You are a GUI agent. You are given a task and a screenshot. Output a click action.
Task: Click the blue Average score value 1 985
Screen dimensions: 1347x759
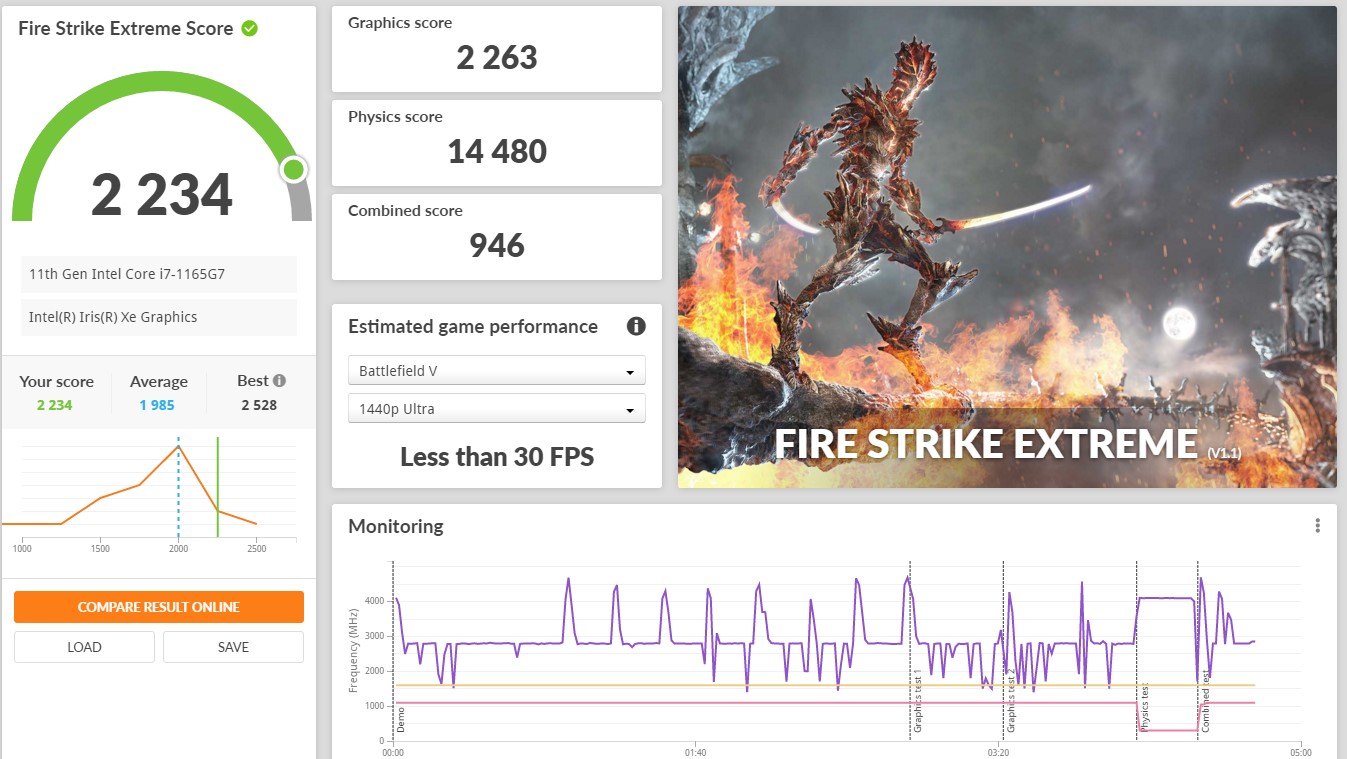[157, 405]
